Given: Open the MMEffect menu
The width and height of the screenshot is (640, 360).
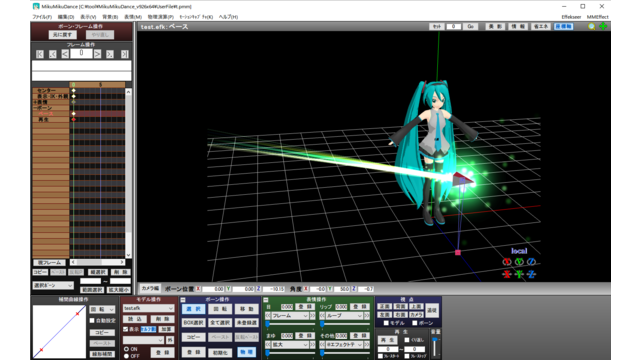Looking at the screenshot, I should 598,17.
